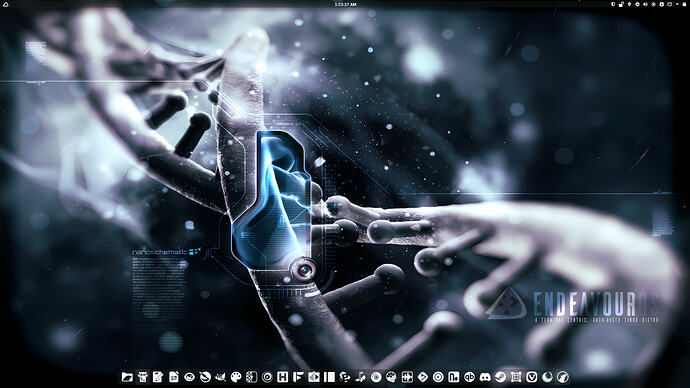
Task: Open the Firefox browser icon in dock
Action: click(547, 377)
